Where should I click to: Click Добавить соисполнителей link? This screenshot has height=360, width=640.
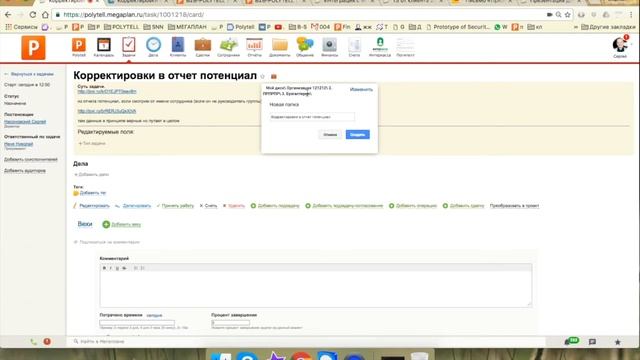pyautogui.click(x=31, y=160)
